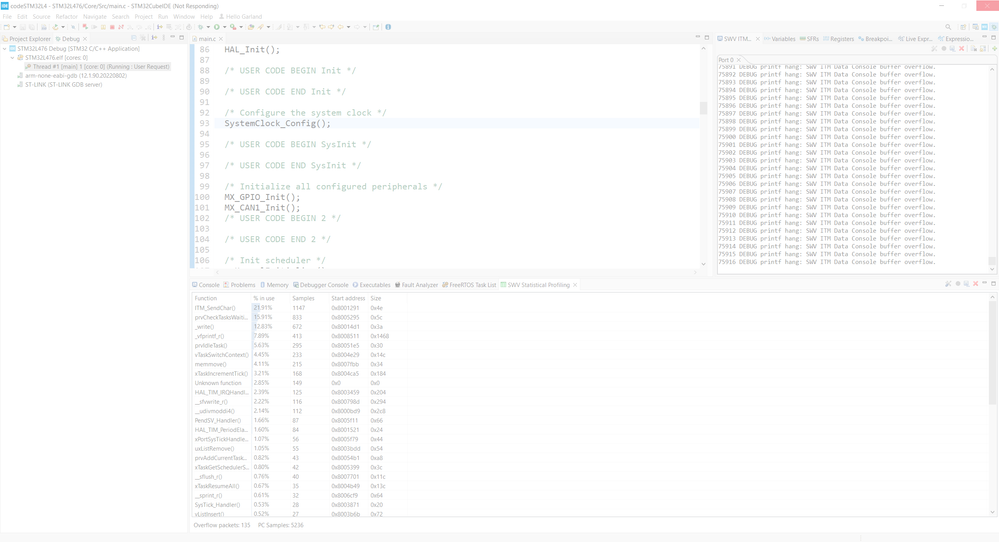This screenshot has height=542, width=999.
Task: Close the SWV Statistical Profiling tab
Action: (575, 285)
